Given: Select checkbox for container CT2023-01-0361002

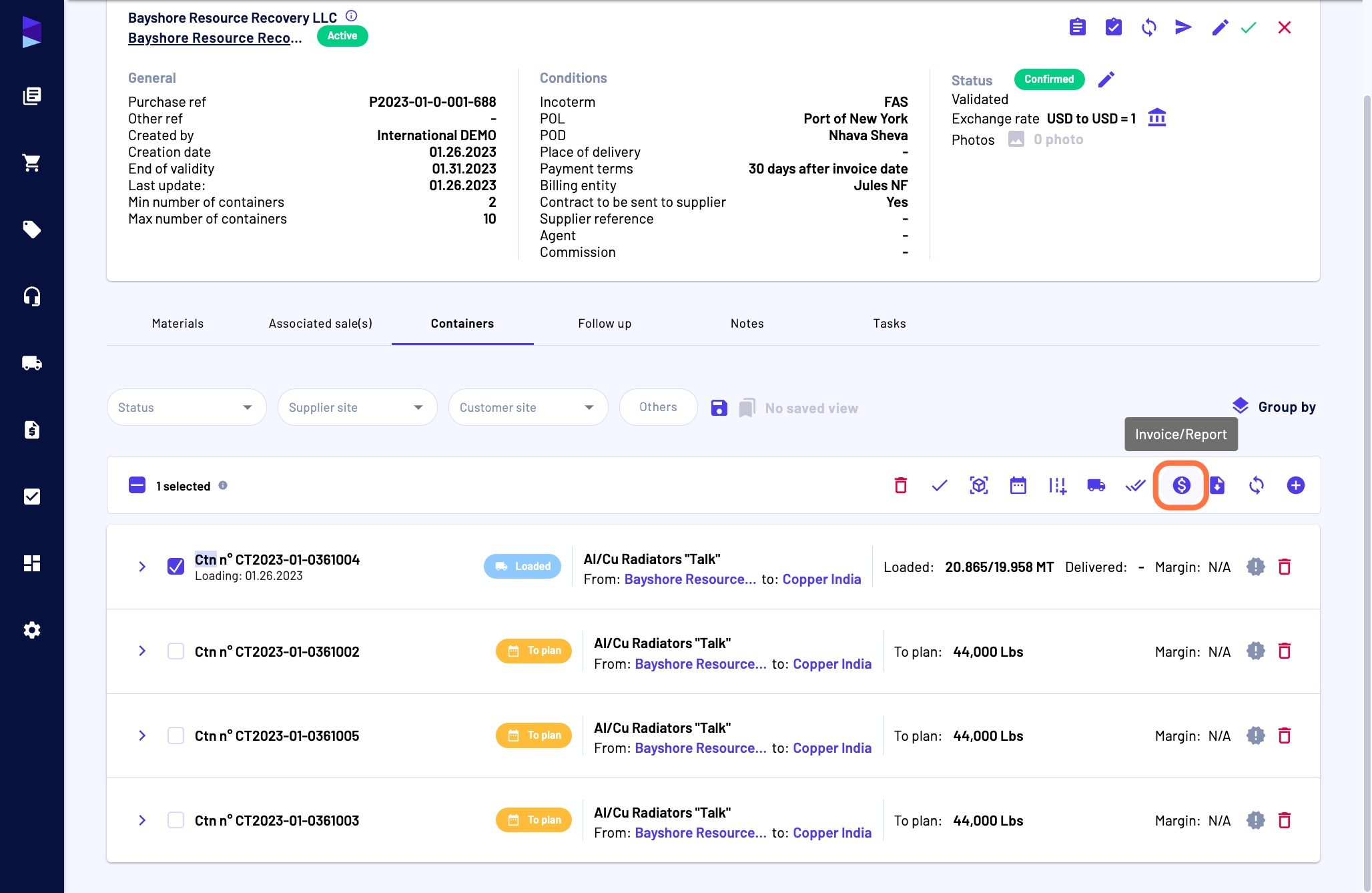Looking at the screenshot, I should (x=176, y=651).
